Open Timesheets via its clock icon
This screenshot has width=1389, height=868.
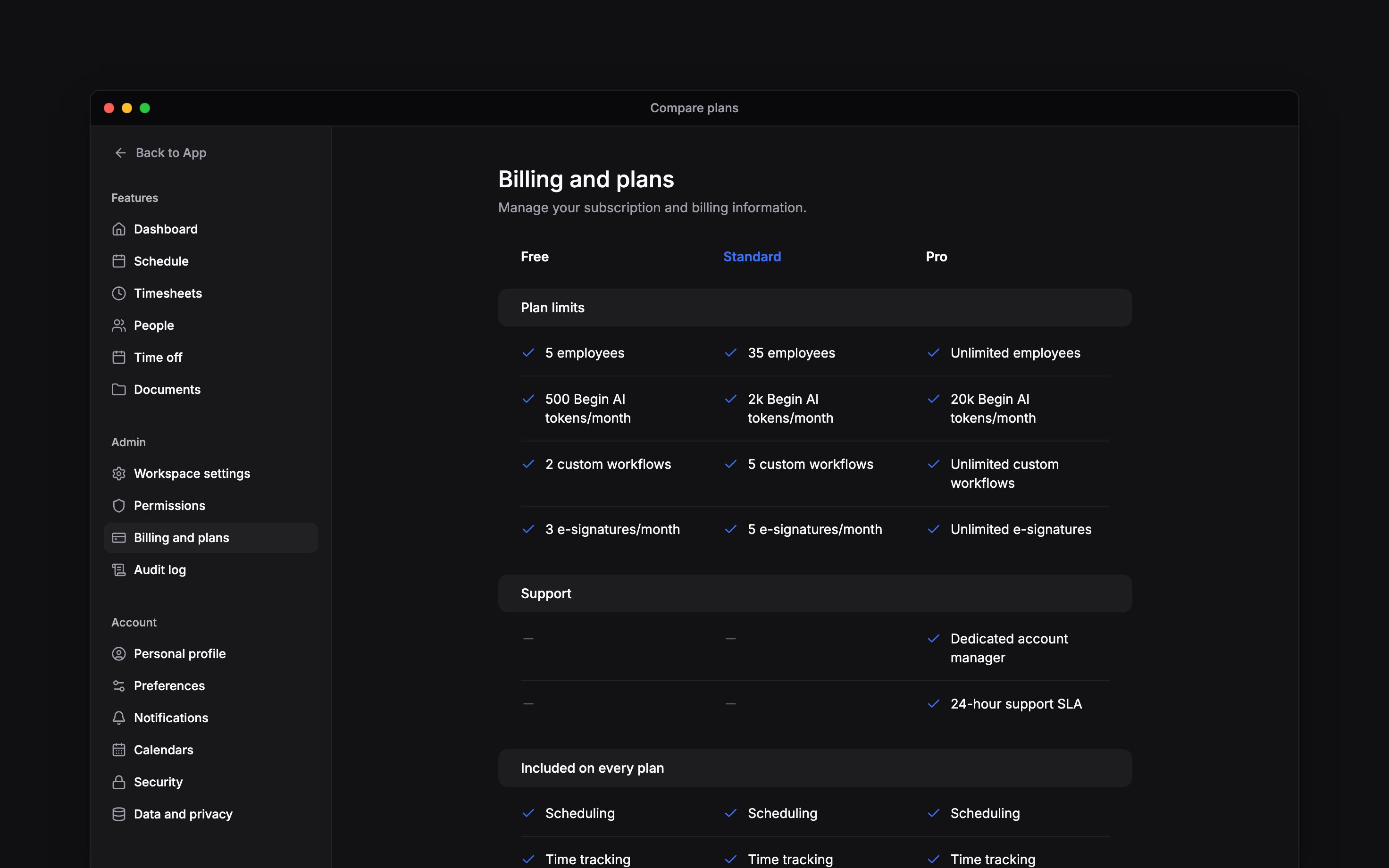click(x=119, y=293)
